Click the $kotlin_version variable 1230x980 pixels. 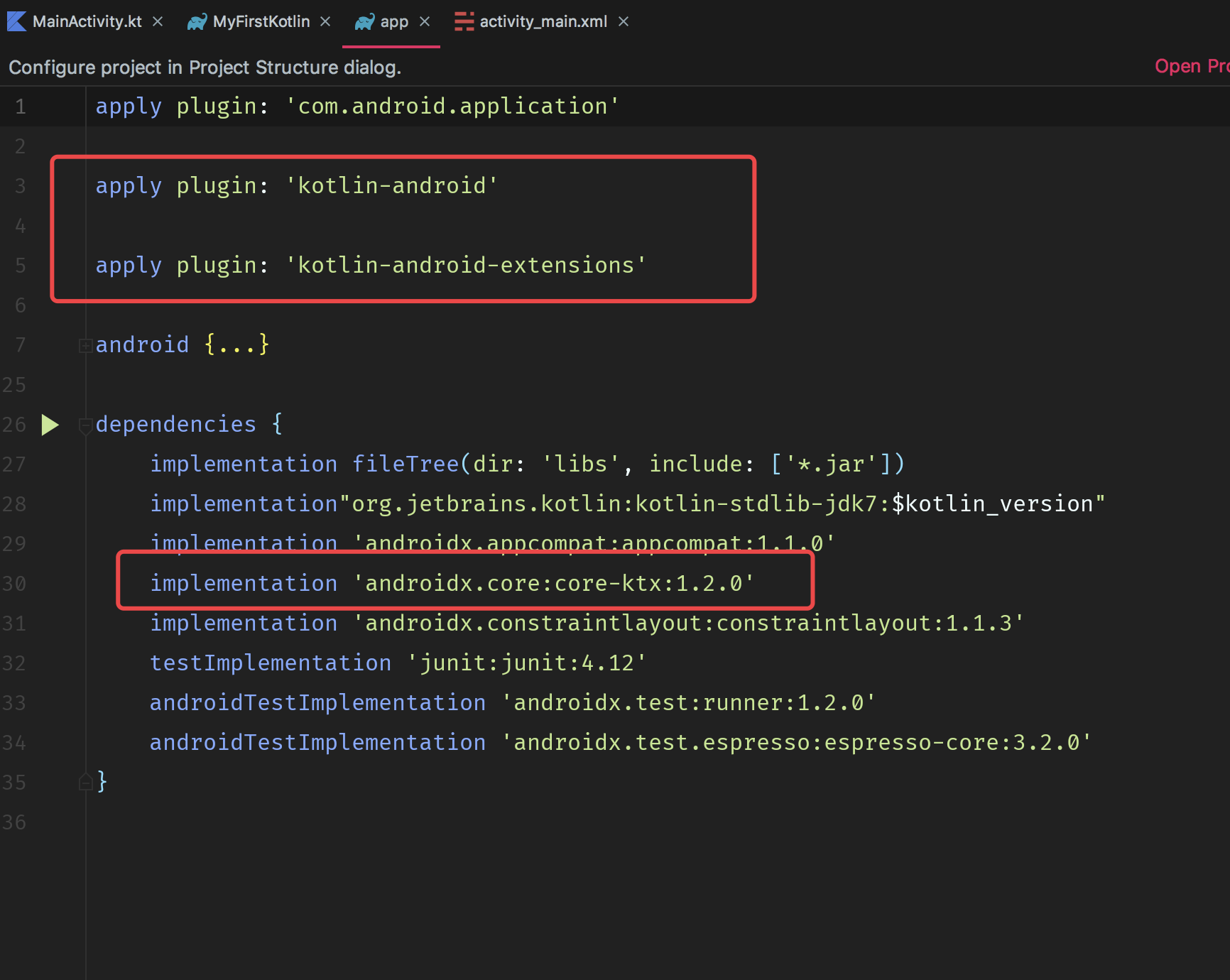click(992, 503)
